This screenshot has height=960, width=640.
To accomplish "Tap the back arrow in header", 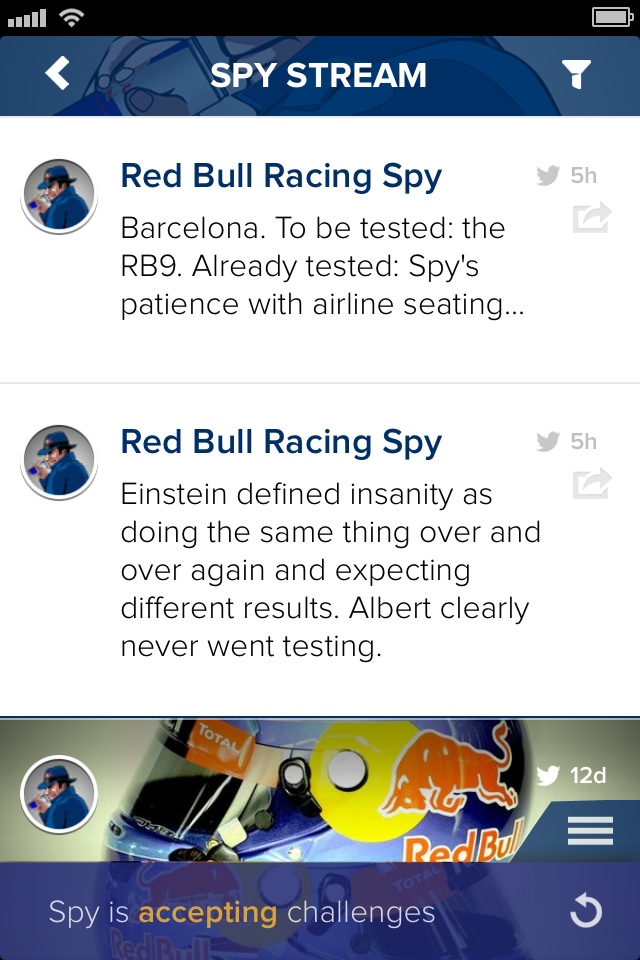I will point(58,73).
